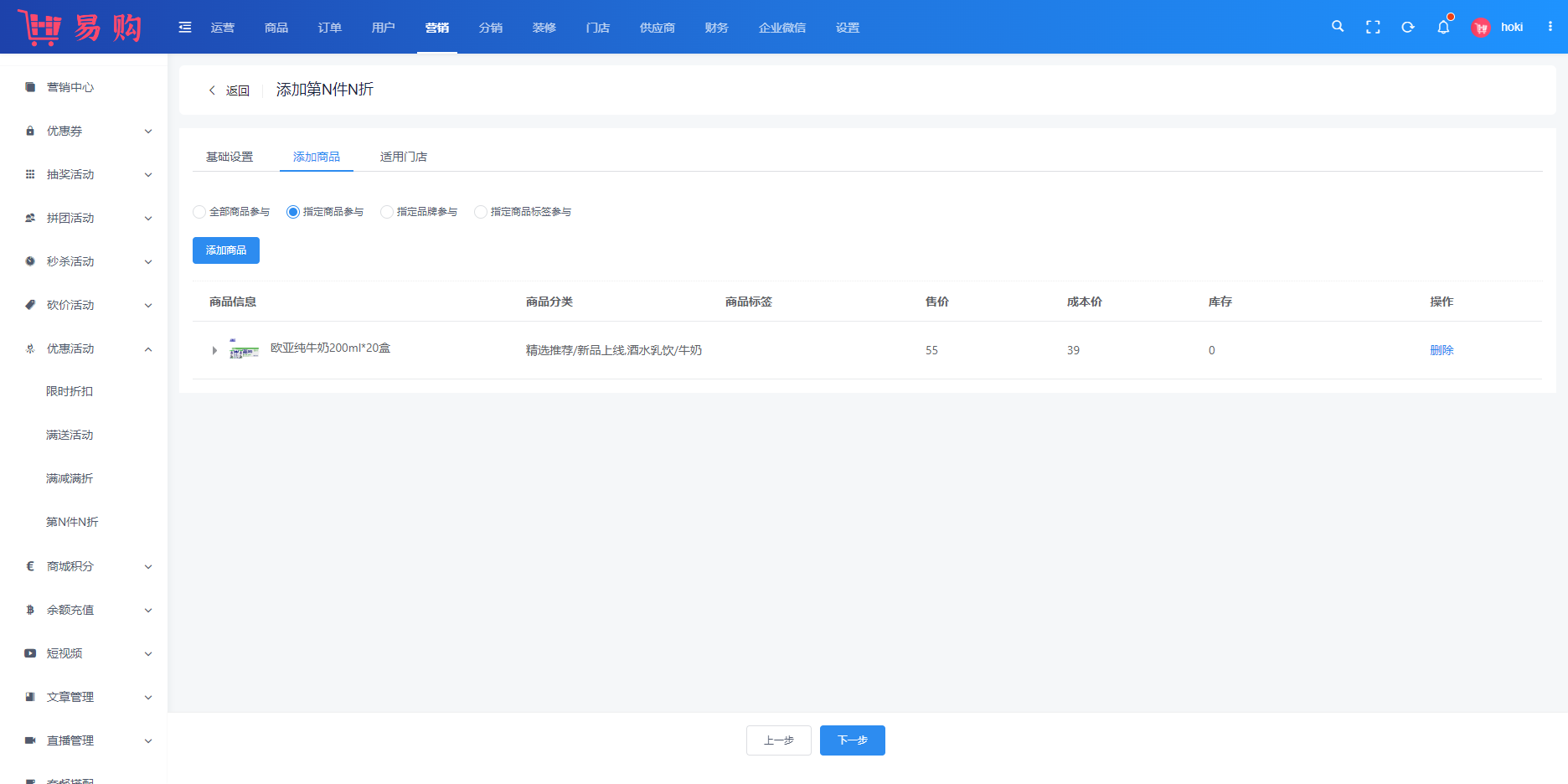1568x784 pixels.
Task: Select the 指定品牌参与 radio option
Action: pyautogui.click(x=387, y=212)
